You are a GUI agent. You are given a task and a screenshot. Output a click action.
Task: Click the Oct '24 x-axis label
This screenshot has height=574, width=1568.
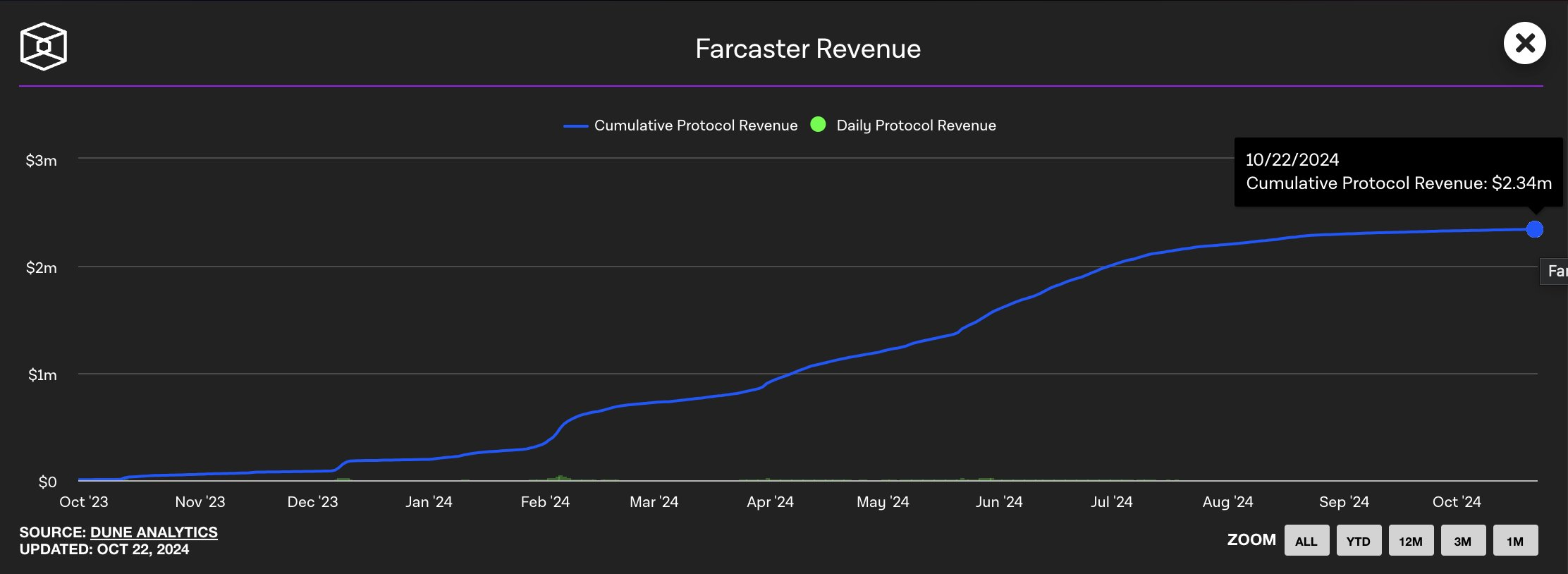point(1457,502)
